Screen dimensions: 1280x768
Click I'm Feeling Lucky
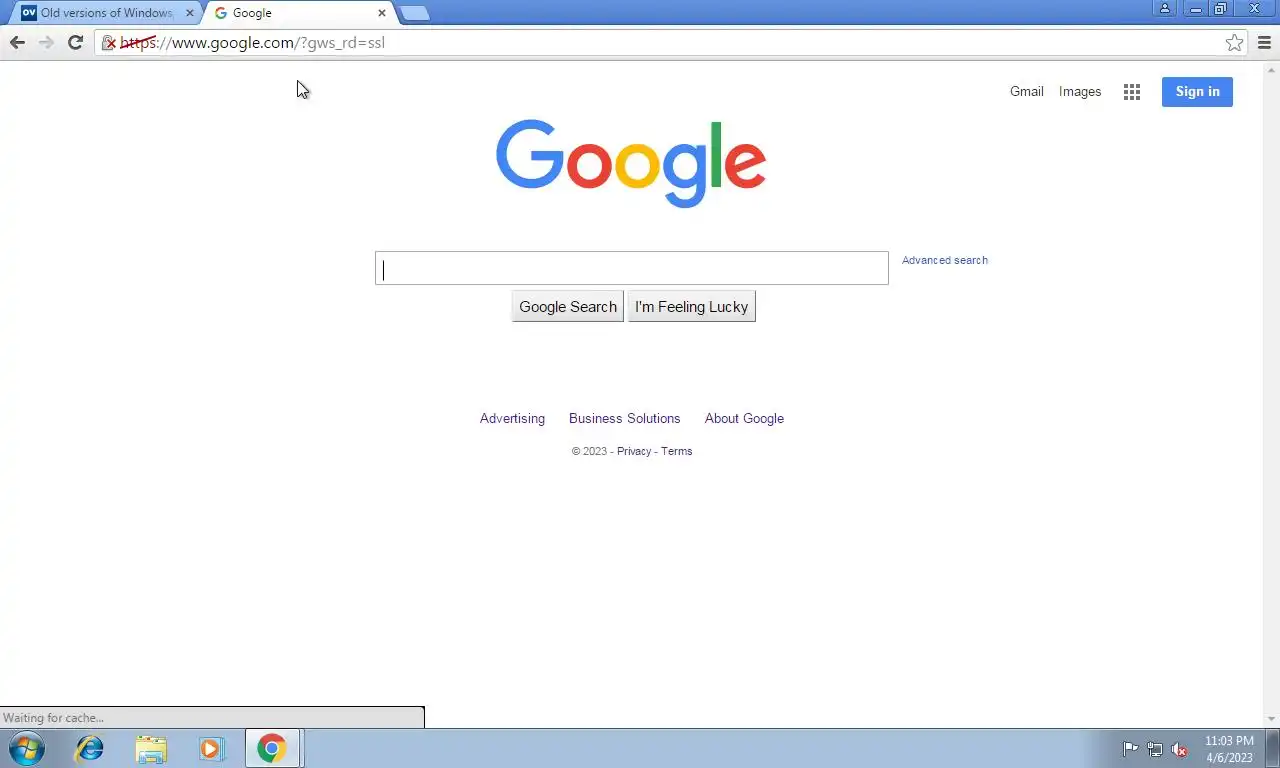click(x=691, y=307)
